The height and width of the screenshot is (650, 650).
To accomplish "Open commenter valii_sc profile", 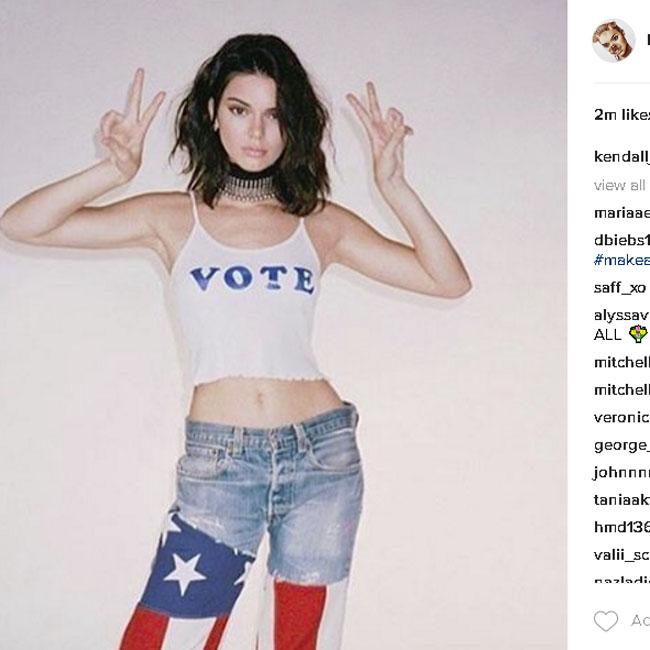I will tap(622, 555).
